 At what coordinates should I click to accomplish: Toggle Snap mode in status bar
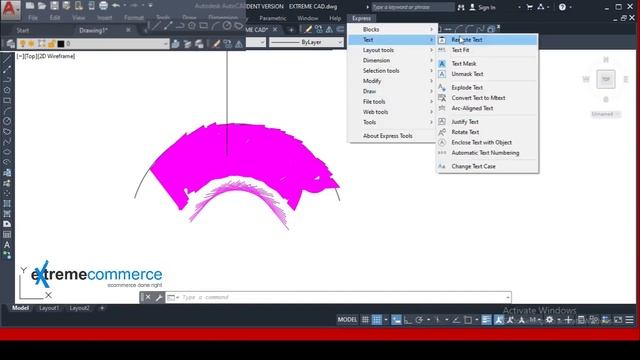pyautogui.click(x=377, y=320)
